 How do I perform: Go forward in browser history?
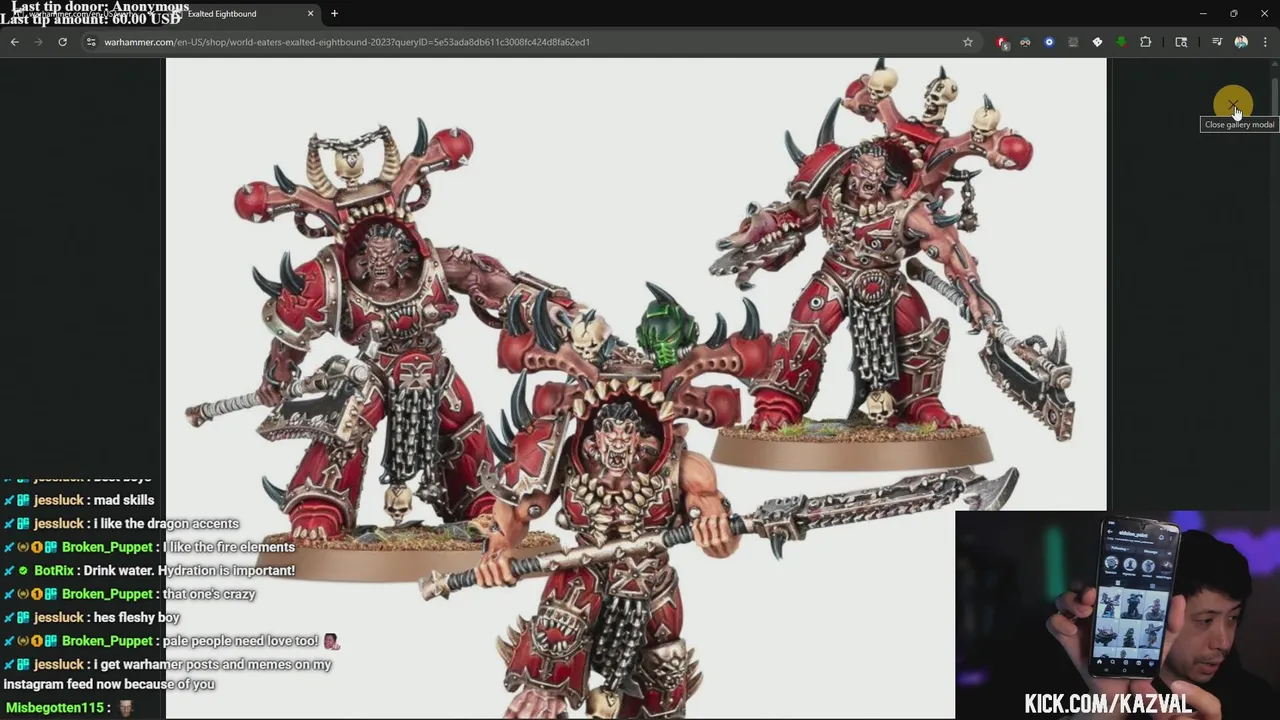[x=38, y=42]
